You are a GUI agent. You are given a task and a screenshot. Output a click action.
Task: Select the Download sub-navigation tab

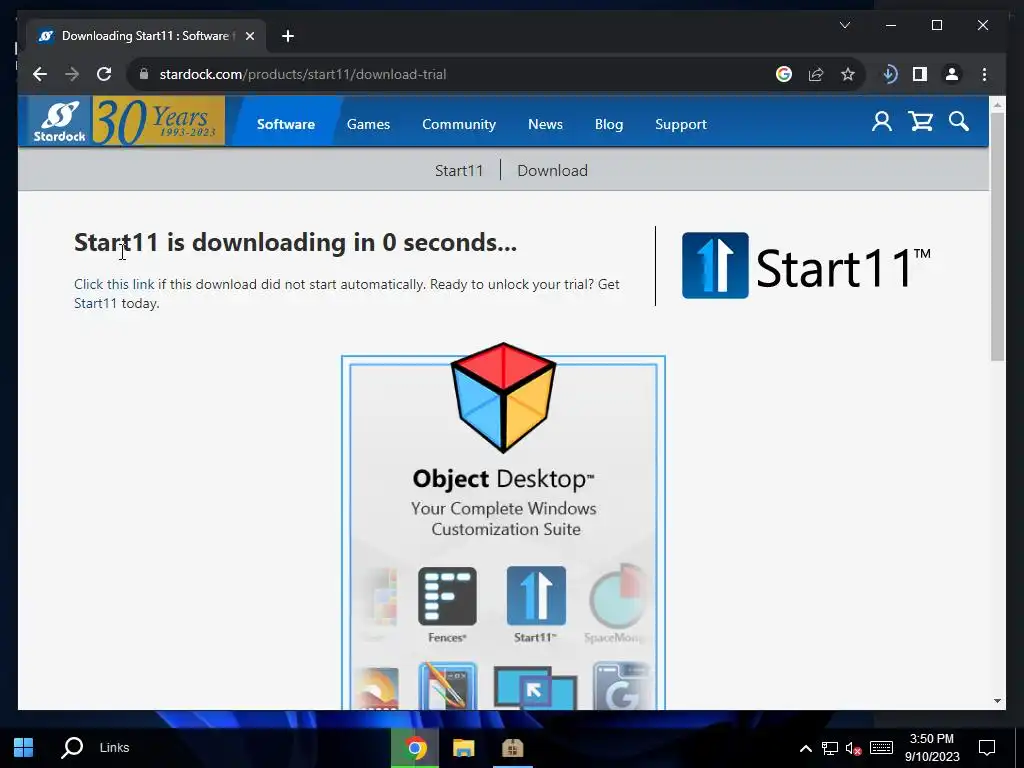coord(552,170)
